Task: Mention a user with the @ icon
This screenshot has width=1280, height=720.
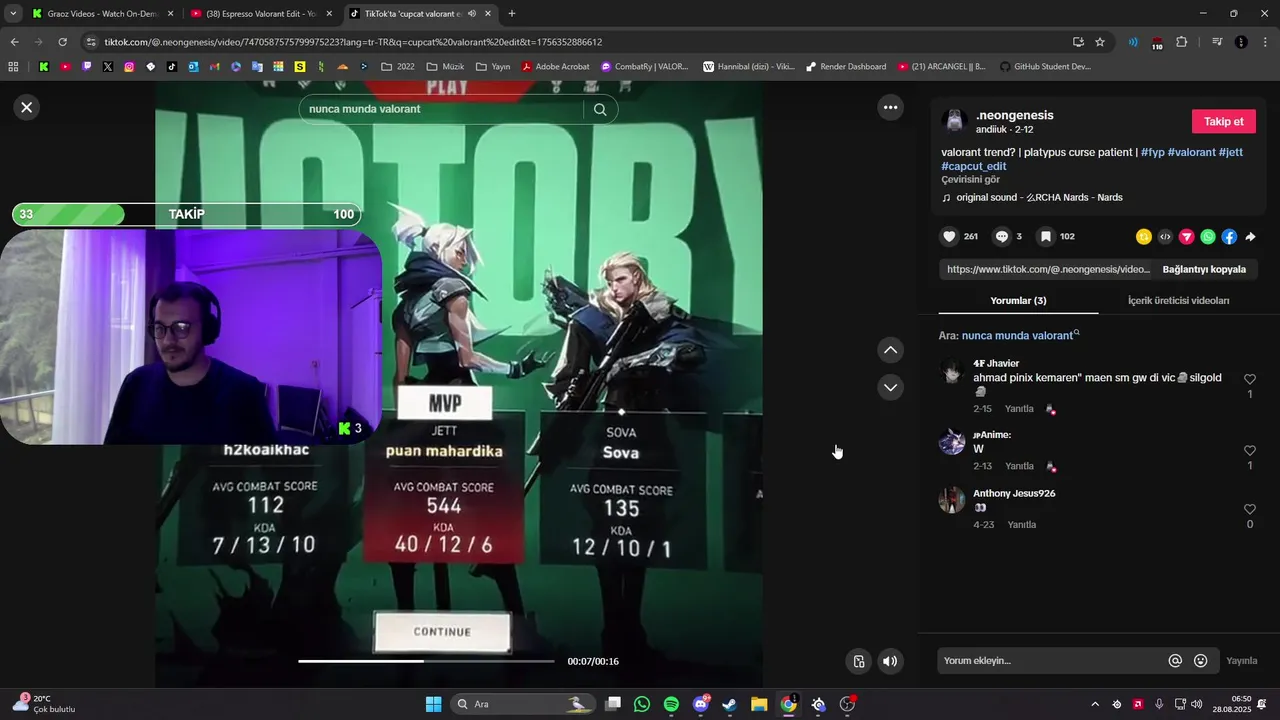Action: point(1175,661)
